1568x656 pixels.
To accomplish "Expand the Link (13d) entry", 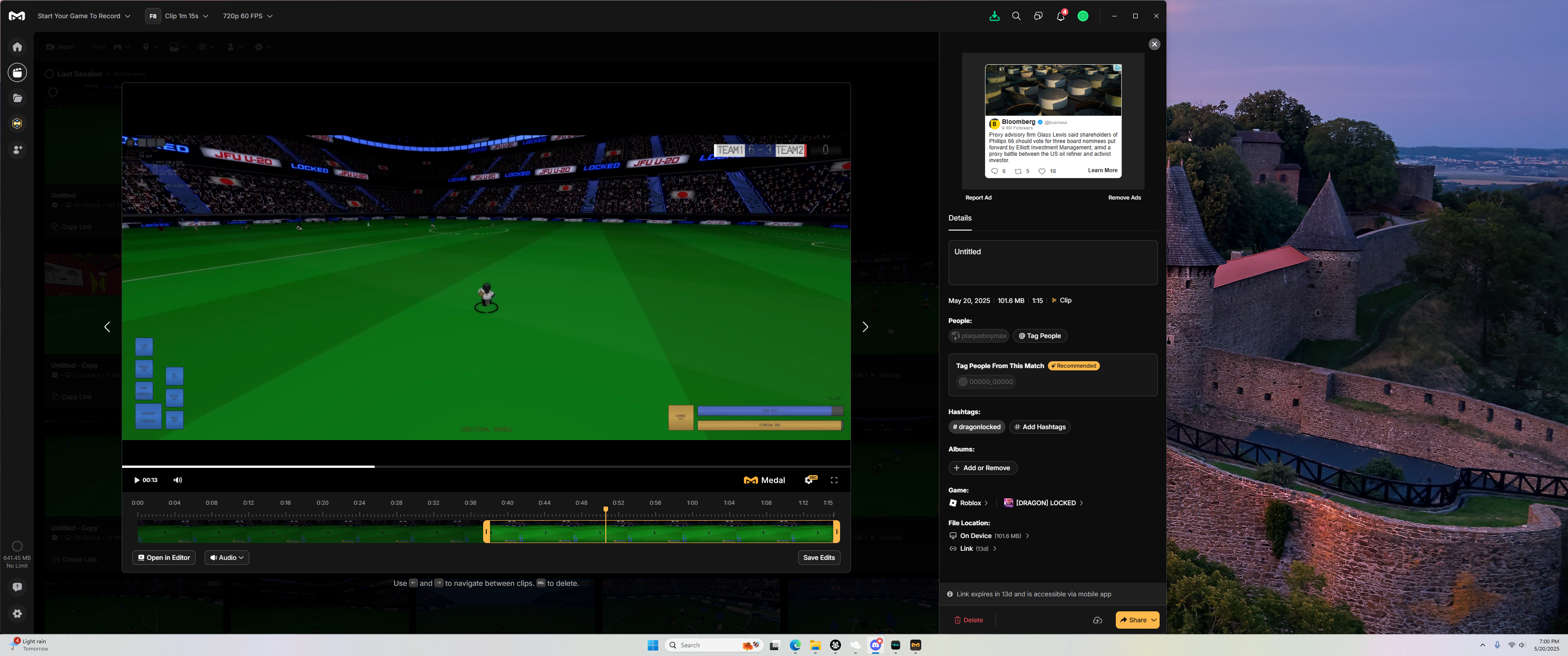I will coord(973,549).
